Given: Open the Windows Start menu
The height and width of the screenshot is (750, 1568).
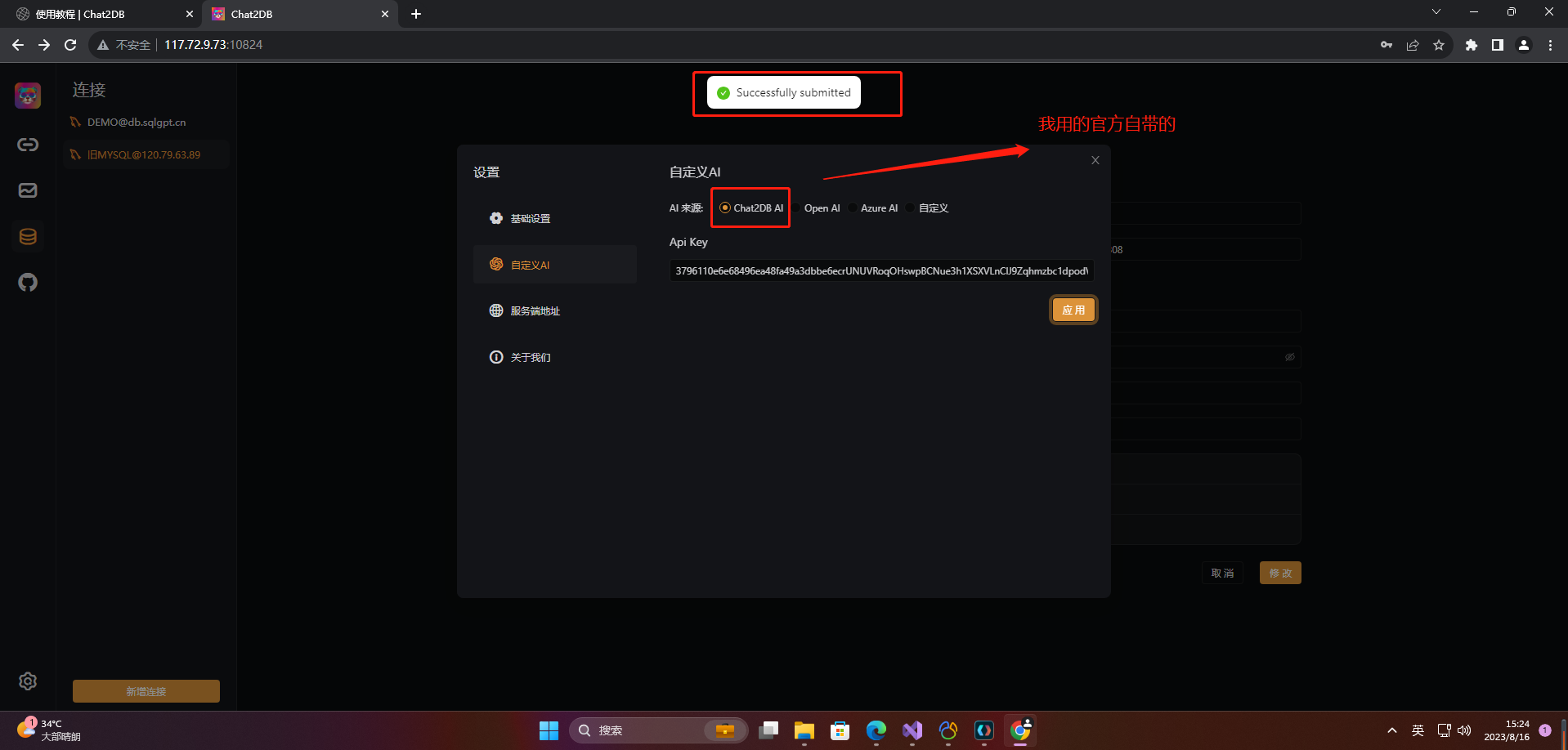Looking at the screenshot, I should click(x=549, y=730).
